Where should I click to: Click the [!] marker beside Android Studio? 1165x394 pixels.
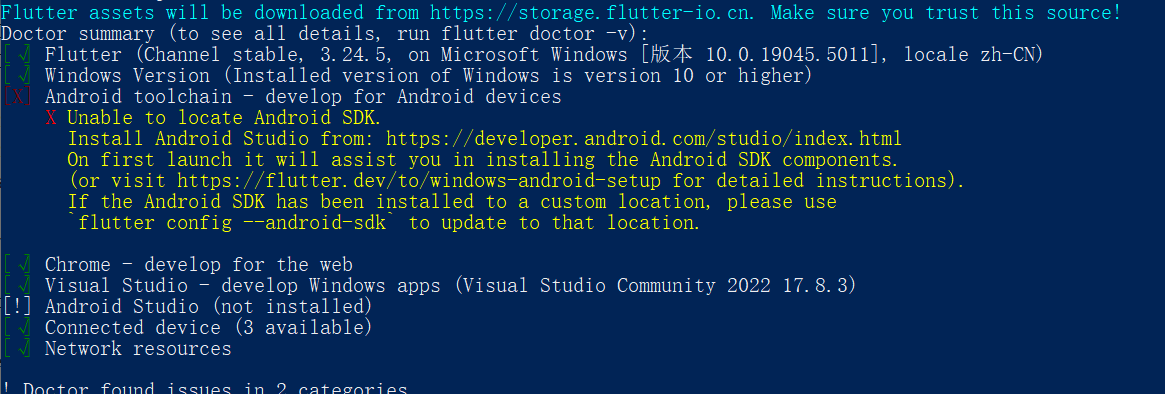[17, 306]
